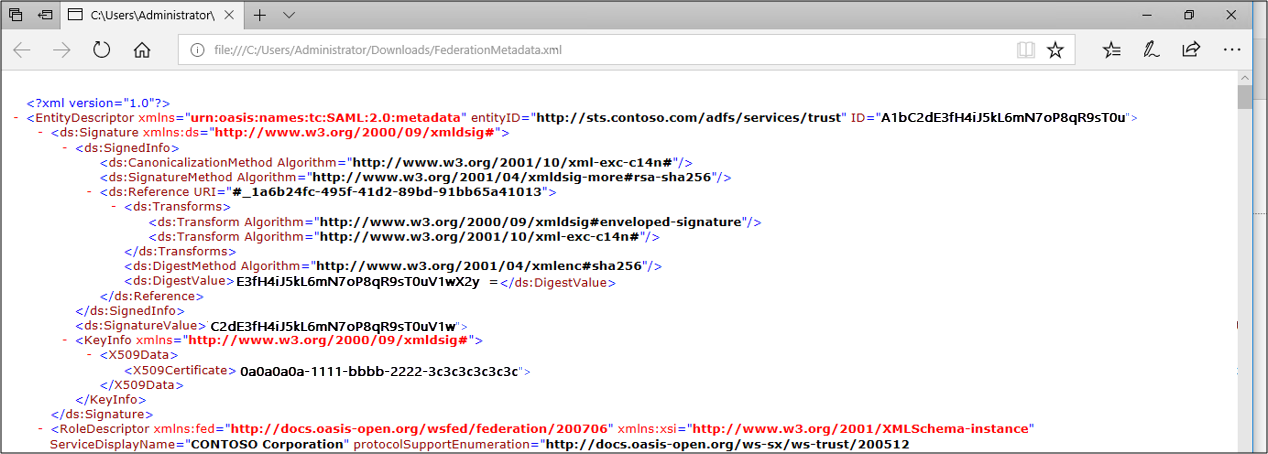Add page to favorites star

click(x=1055, y=50)
